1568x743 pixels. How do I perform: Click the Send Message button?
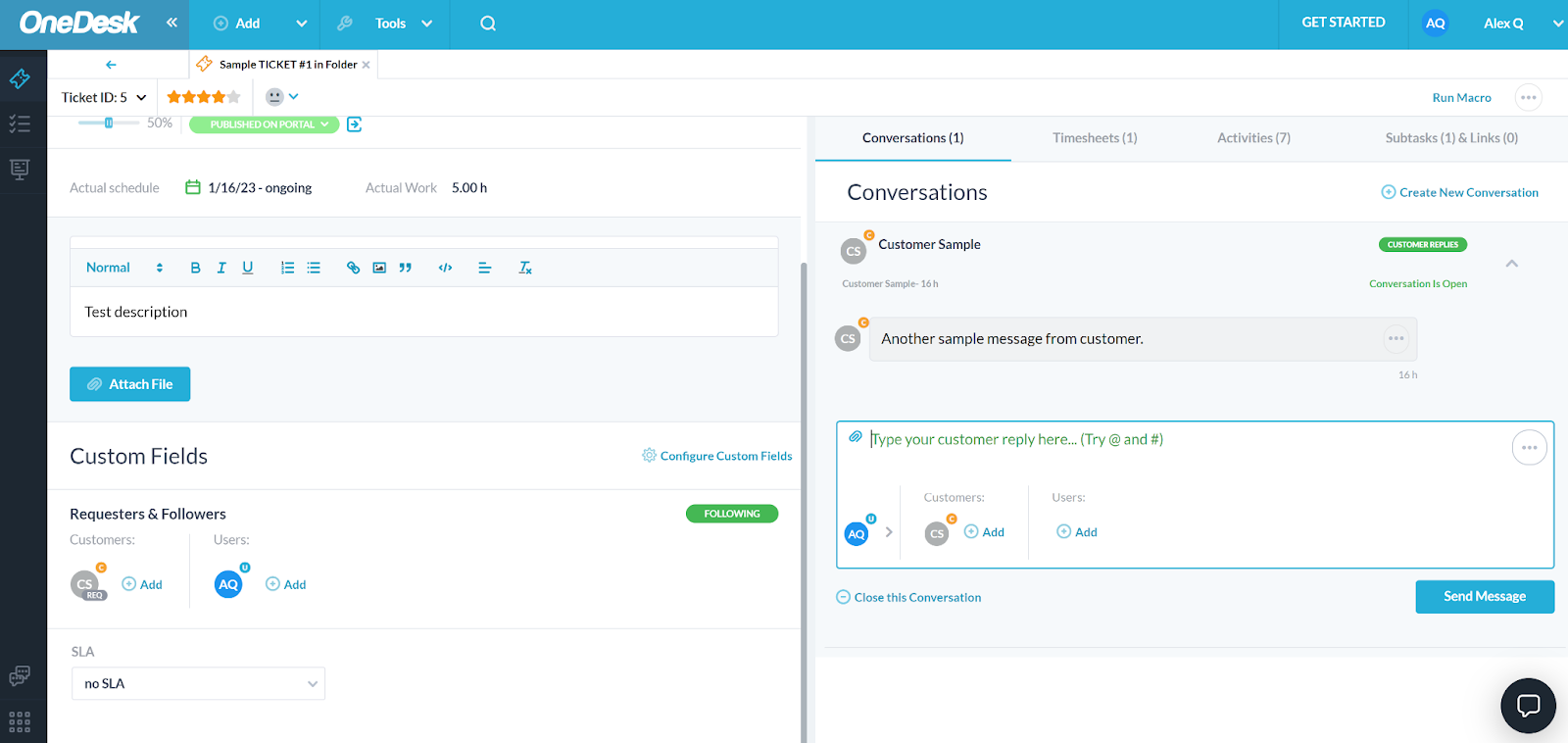click(1484, 596)
